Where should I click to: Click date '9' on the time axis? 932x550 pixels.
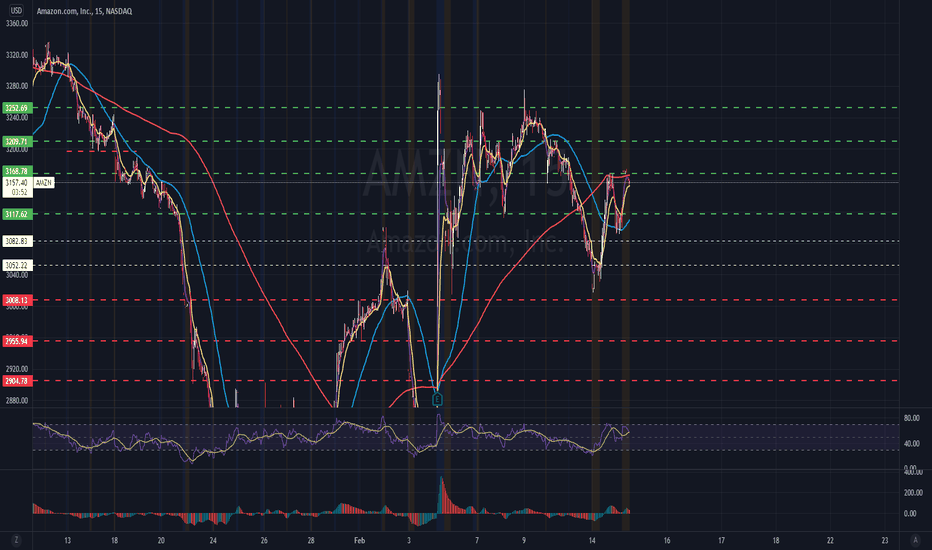tap(524, 540)
